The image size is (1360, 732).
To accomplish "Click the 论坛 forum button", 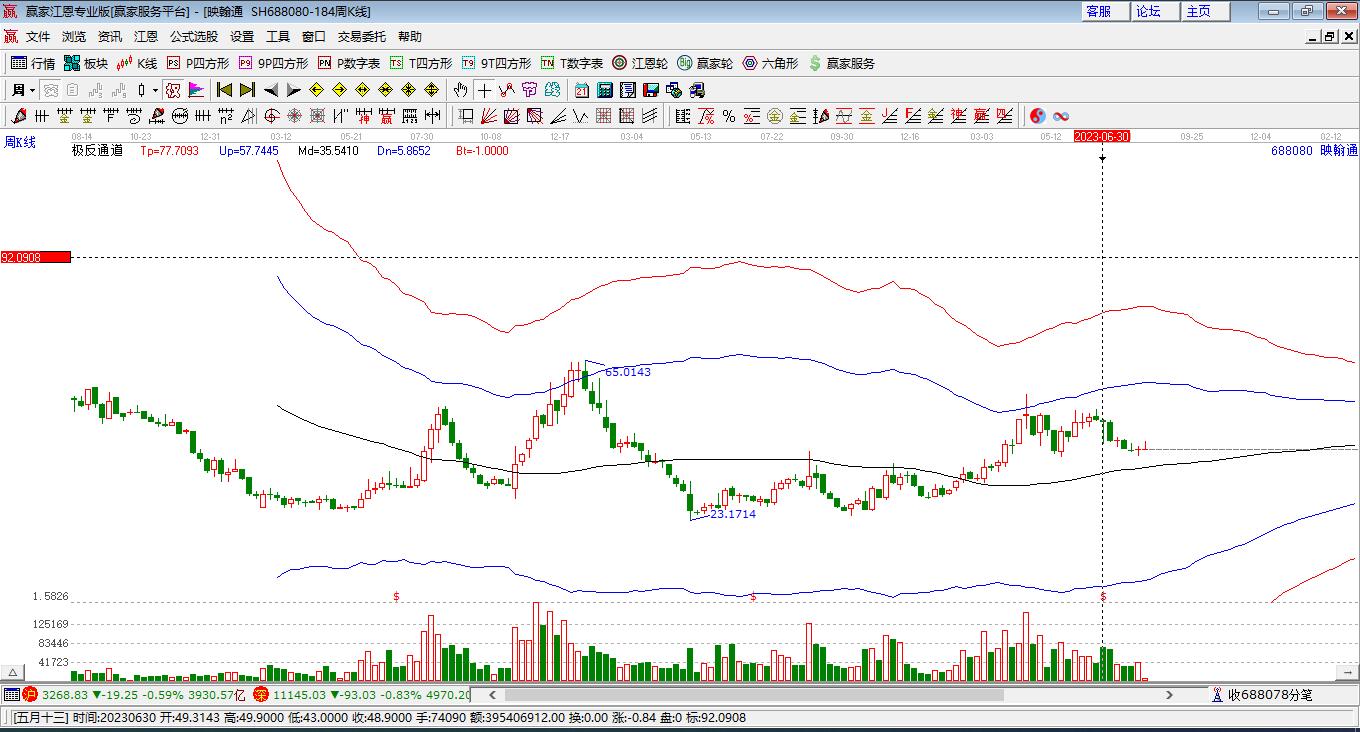I will point(1148,11).
